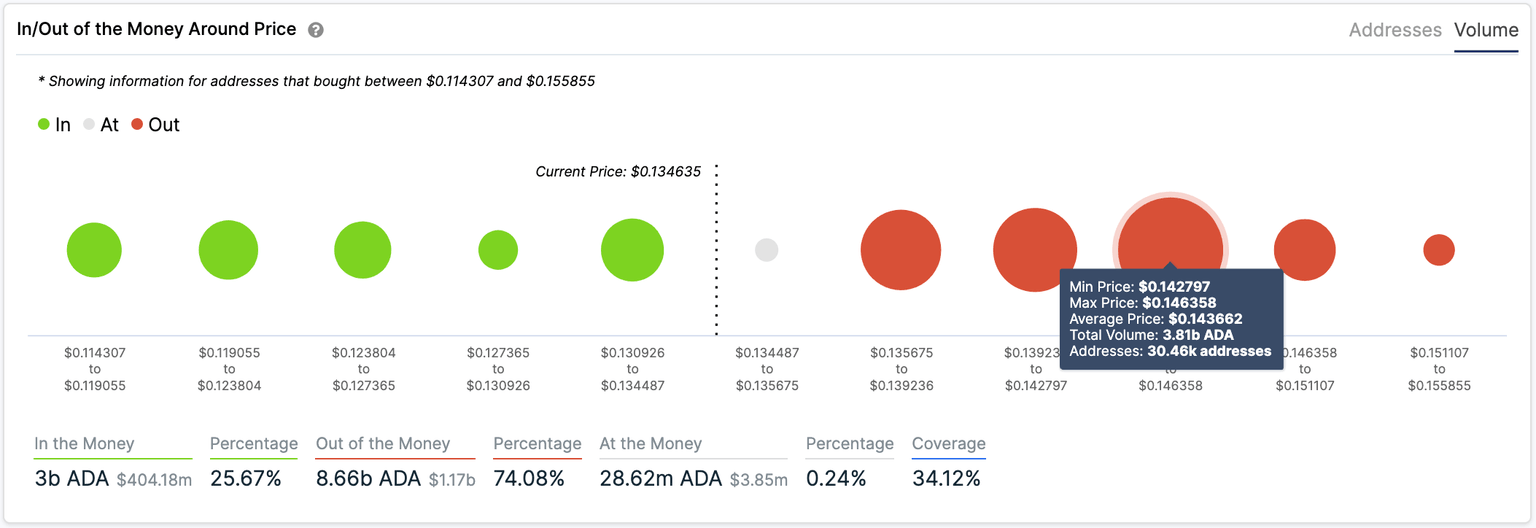Click the red bubble for $0.146358 to $0.151107

tap(1305, 250)
